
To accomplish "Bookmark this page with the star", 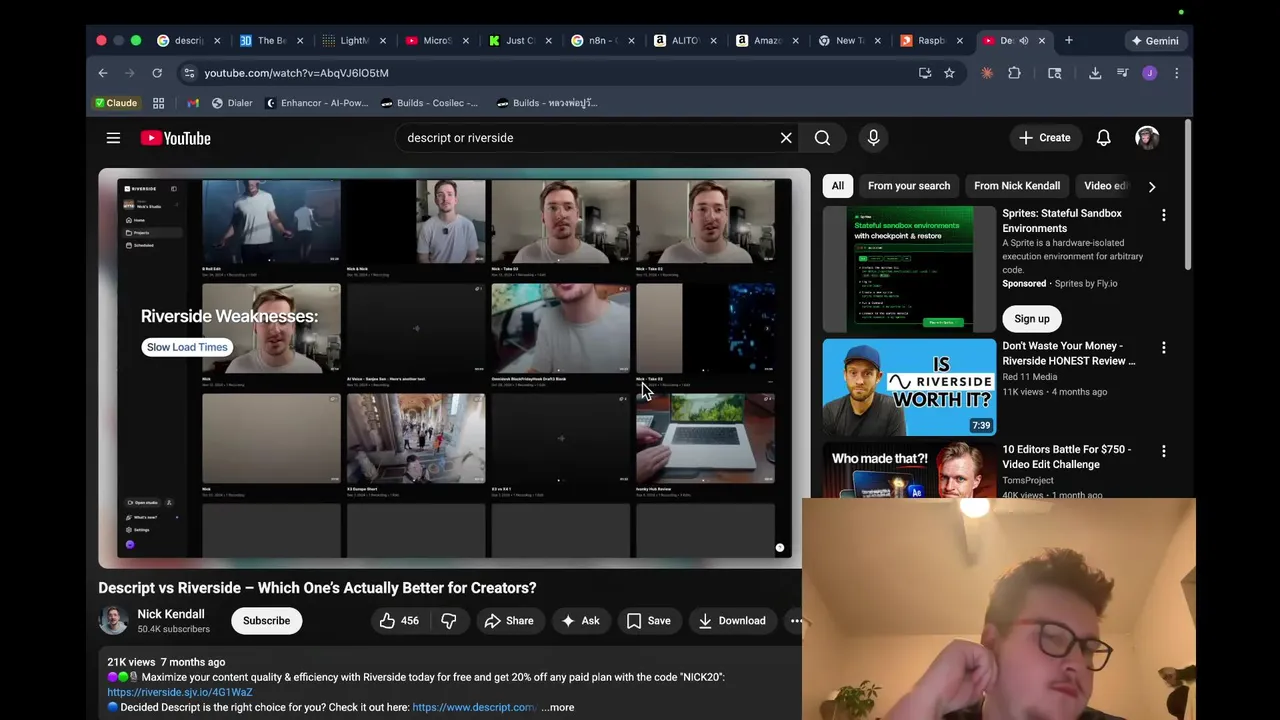I will coord(949,73).
